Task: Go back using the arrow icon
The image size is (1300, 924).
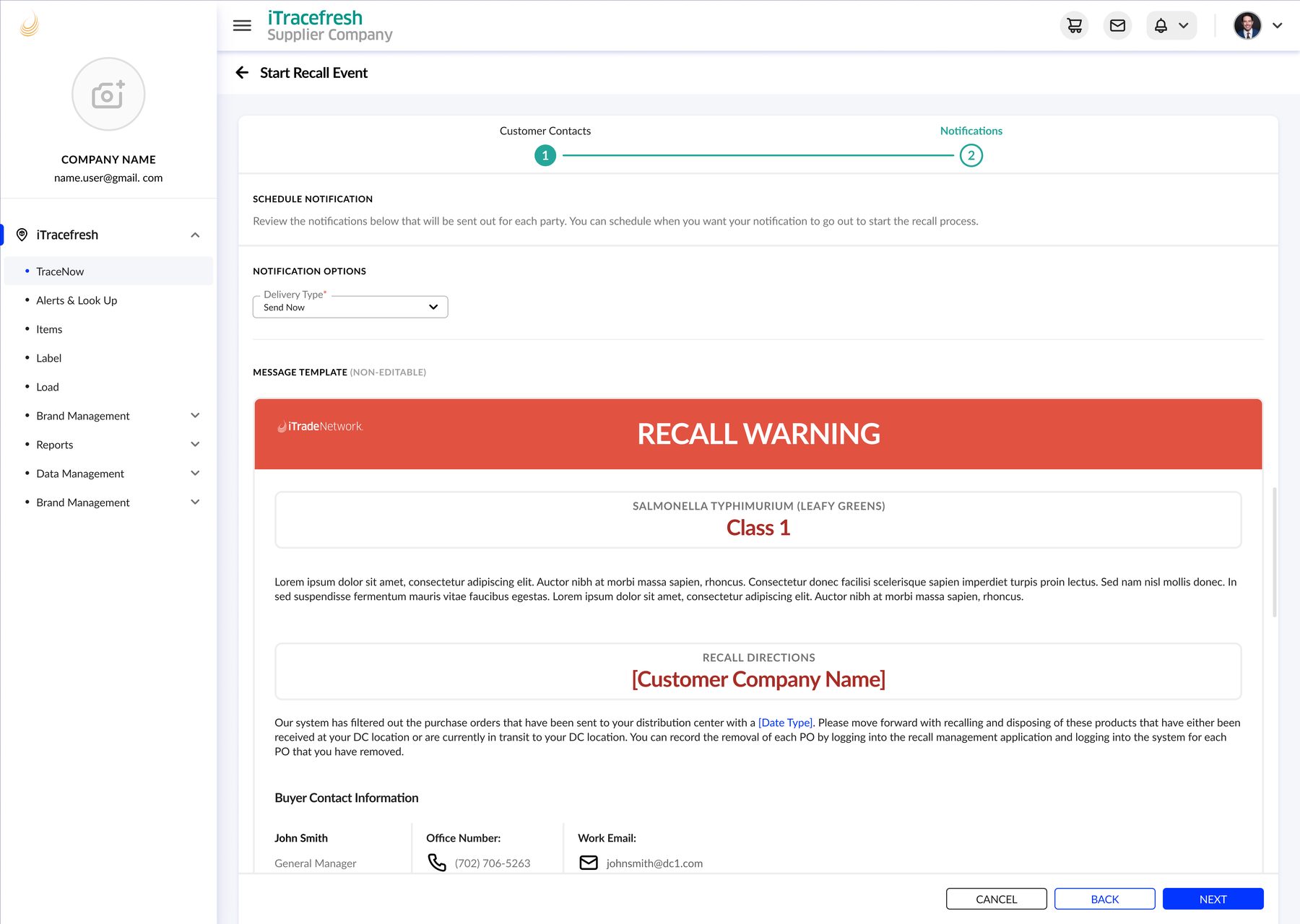Action: click(242, 73)
